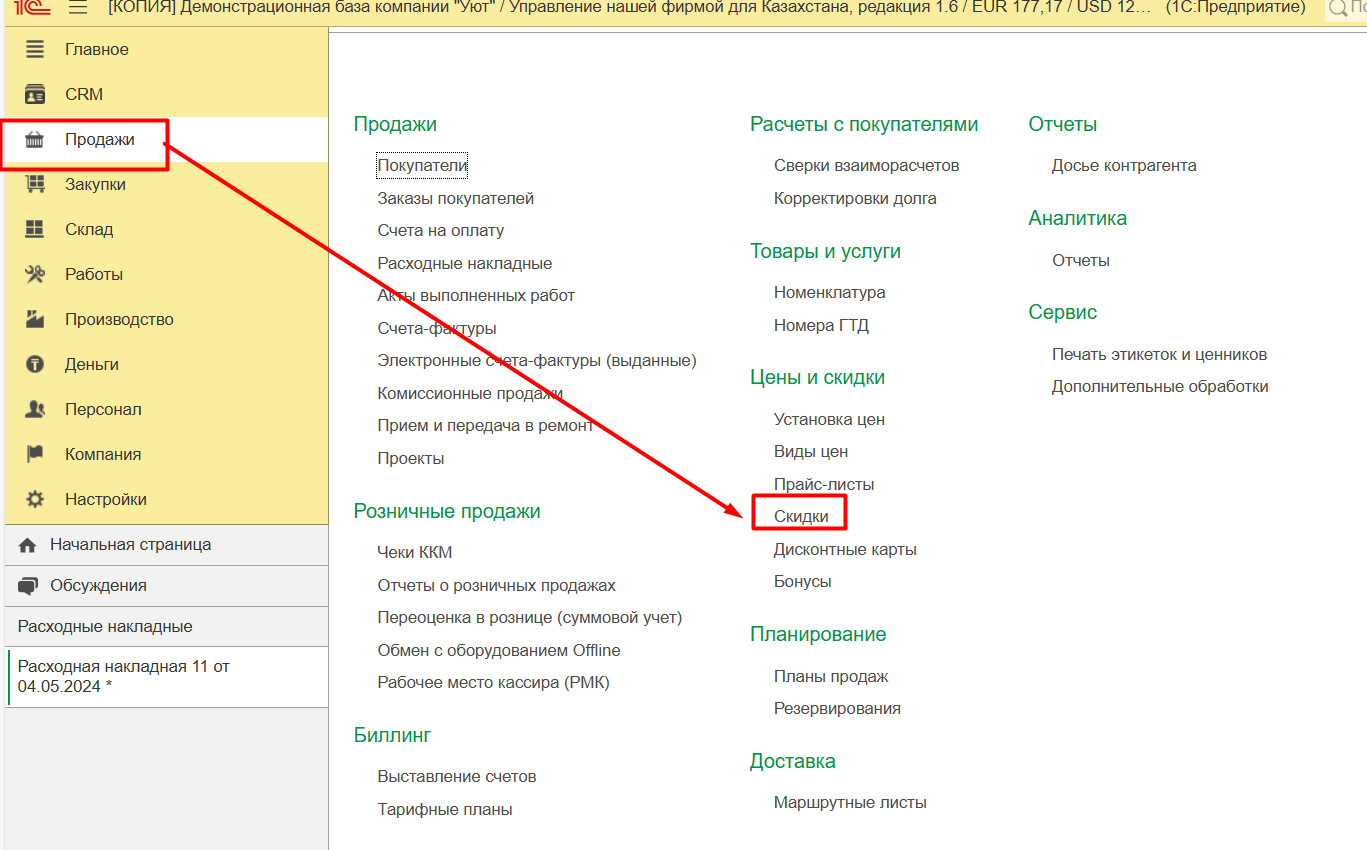Click the 1C logo icon
This screenshot has height=850, width=1367.
coord(32,8)
